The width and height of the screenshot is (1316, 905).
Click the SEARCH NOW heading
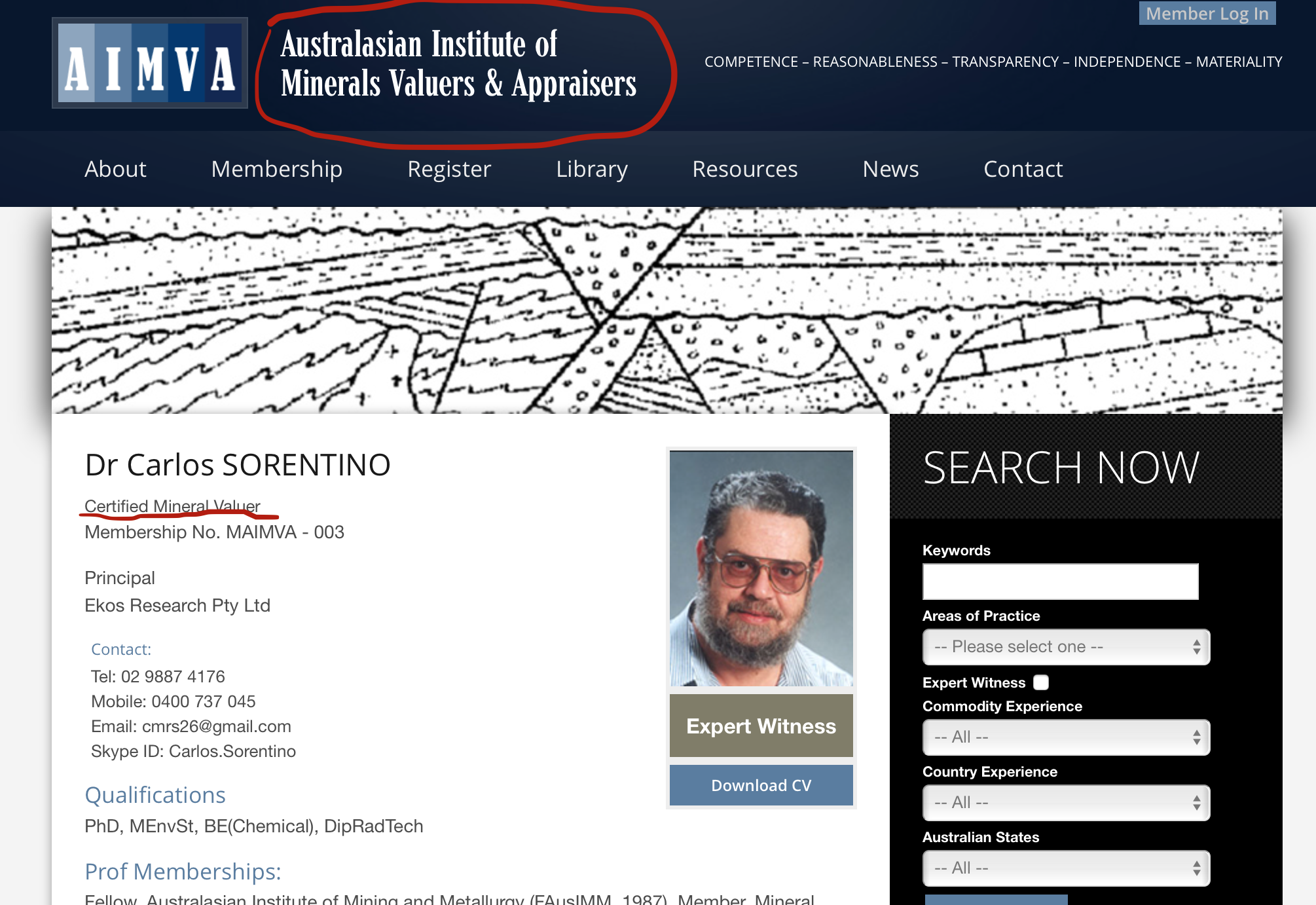pyautogui.click(x=1061, y=468)
